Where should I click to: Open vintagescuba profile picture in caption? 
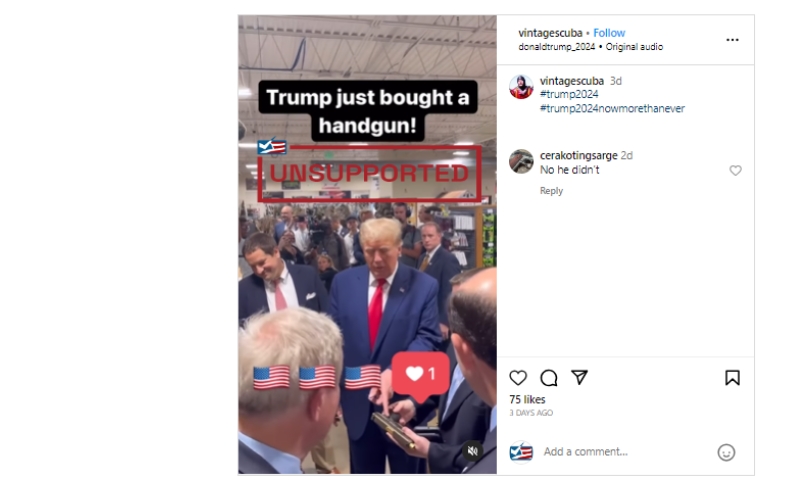click(521, 87)
